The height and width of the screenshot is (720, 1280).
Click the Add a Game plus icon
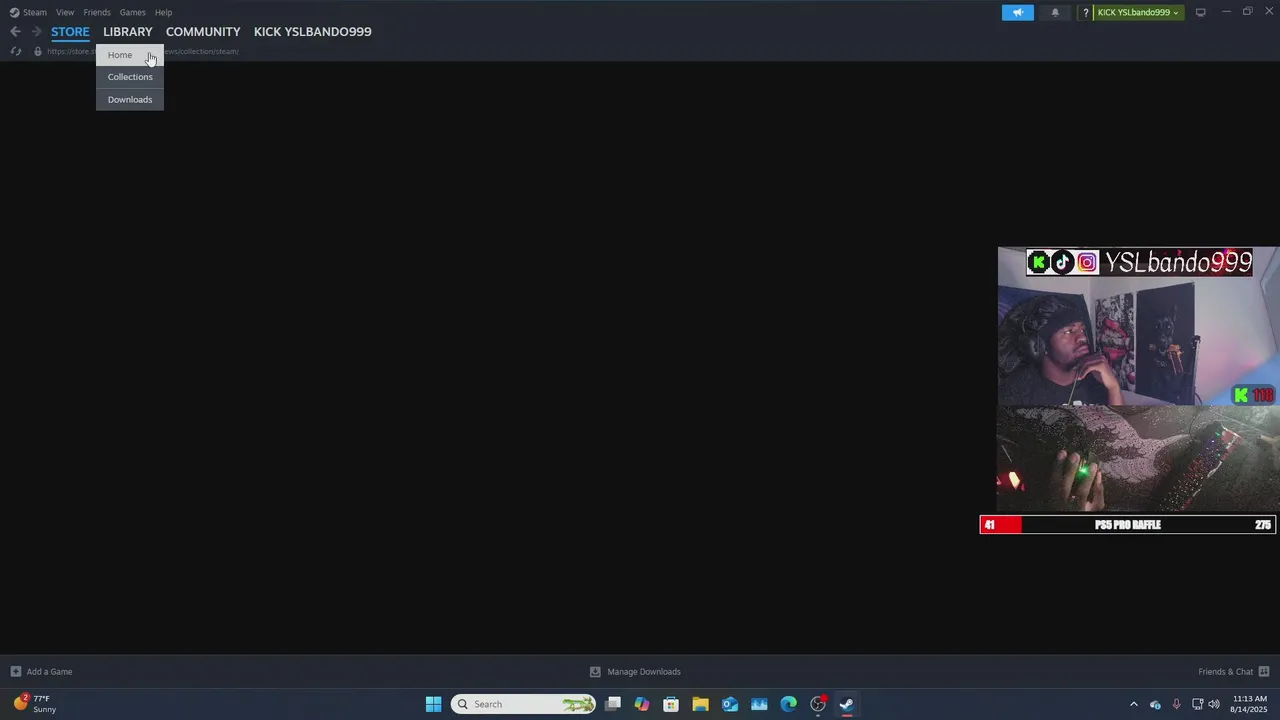(x=15, y=672)
